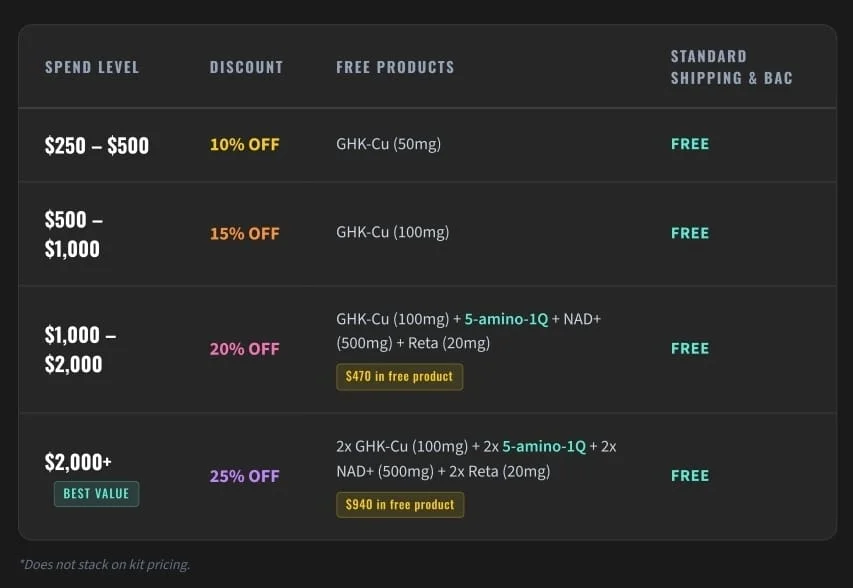Click the SPEND LEVEL column header
The height and width of the screenshot is (588, 853).
pyautogui.click(x=92, y=67)
